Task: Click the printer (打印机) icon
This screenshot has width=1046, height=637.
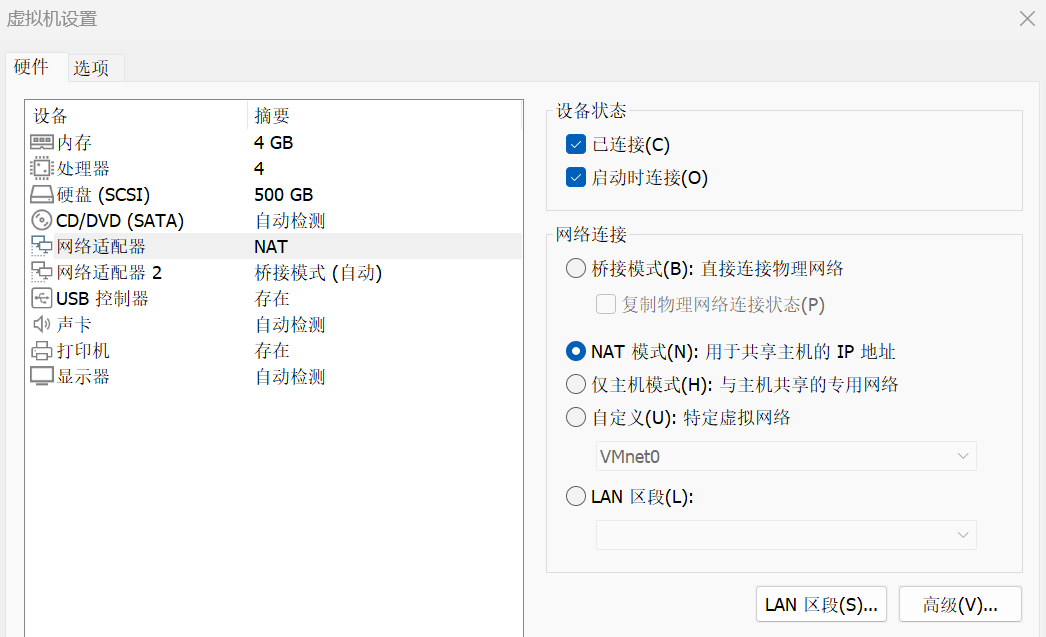Action: [x=42, y=351]
